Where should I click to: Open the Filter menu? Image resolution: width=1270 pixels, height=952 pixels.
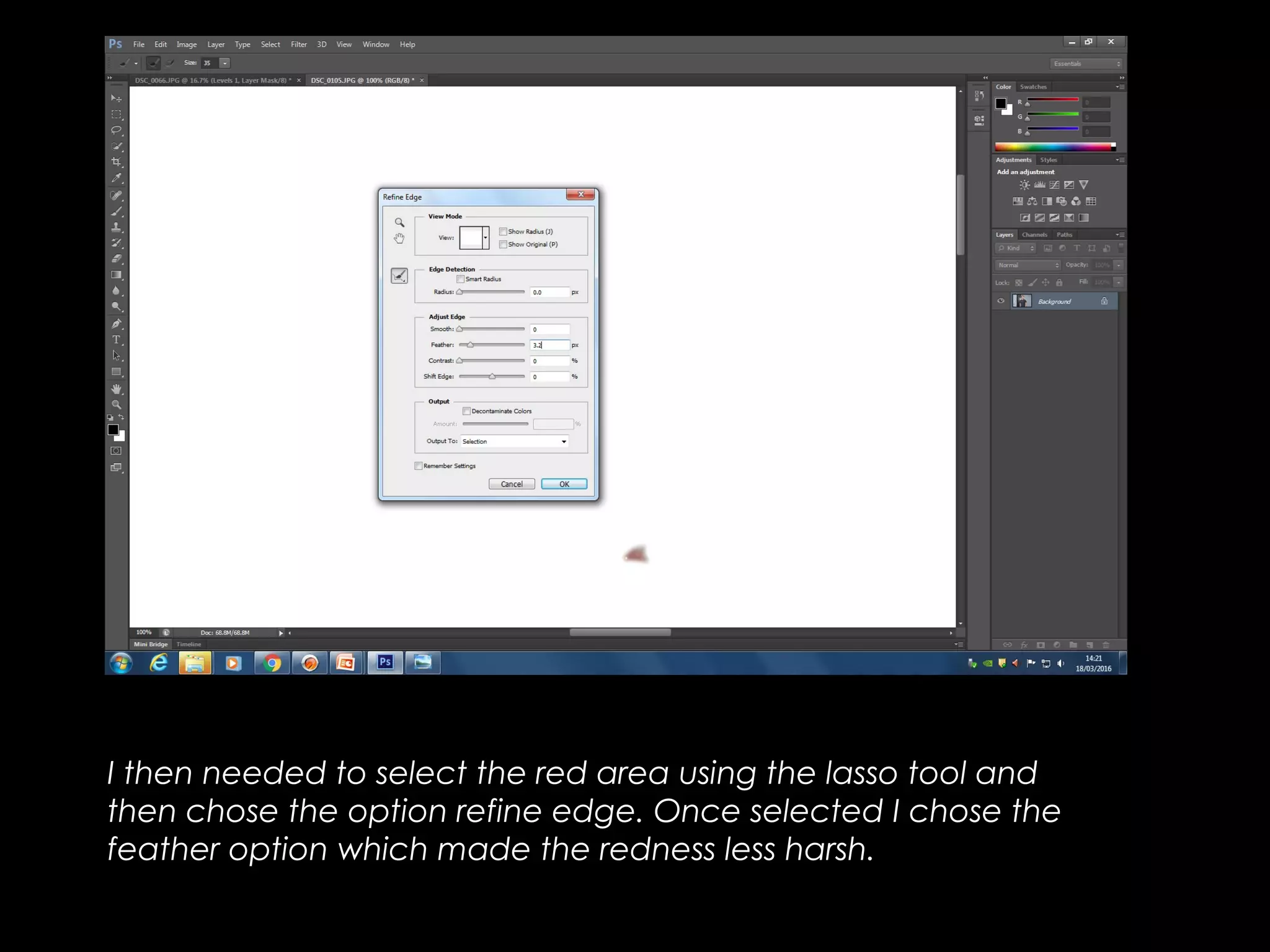pyautogui.click(x=299, y=45)
